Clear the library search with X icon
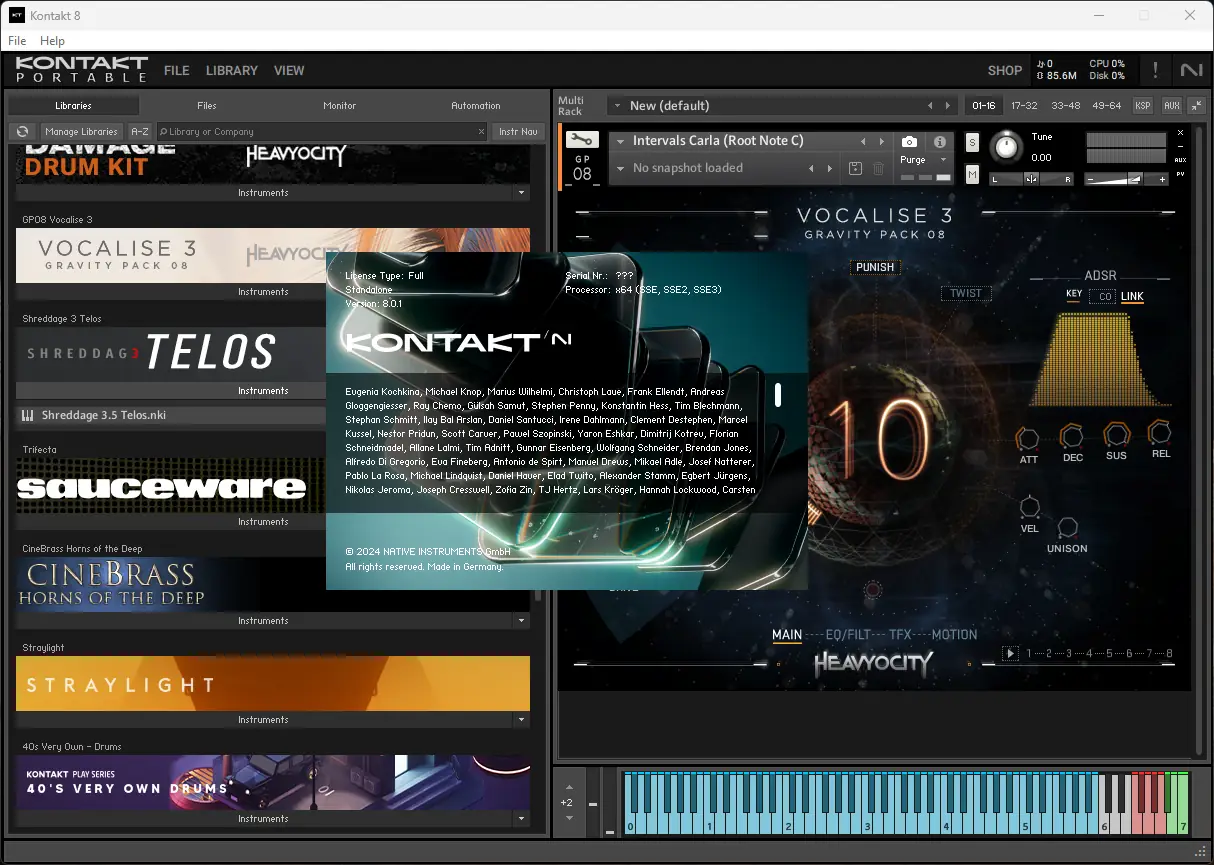 (x=481, y=132)
